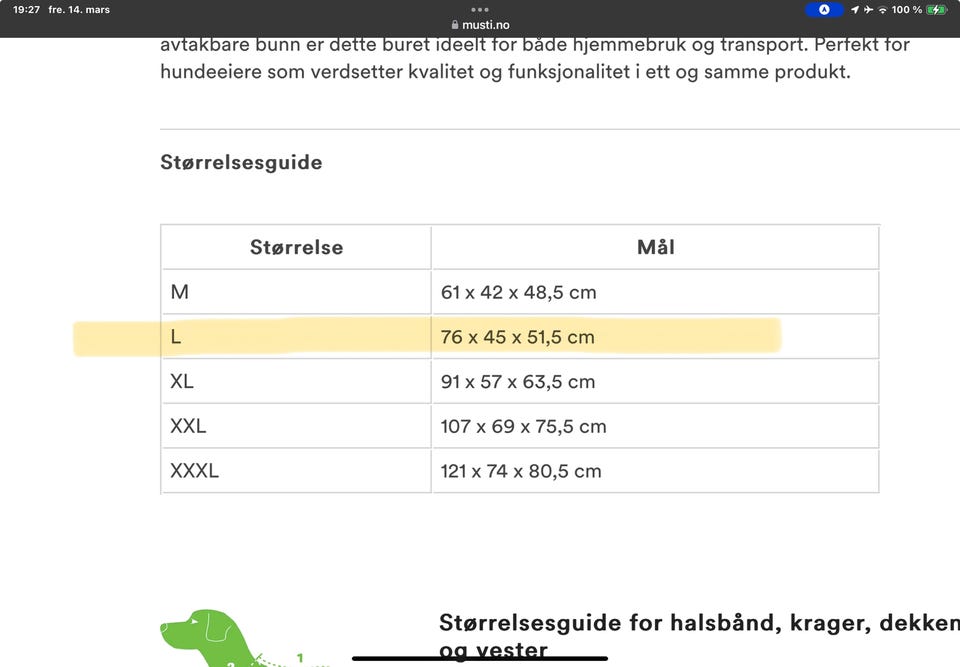This screenshot has height=667, width=960.
Task: Select the highlighted L size row
Action: (520, 337)
